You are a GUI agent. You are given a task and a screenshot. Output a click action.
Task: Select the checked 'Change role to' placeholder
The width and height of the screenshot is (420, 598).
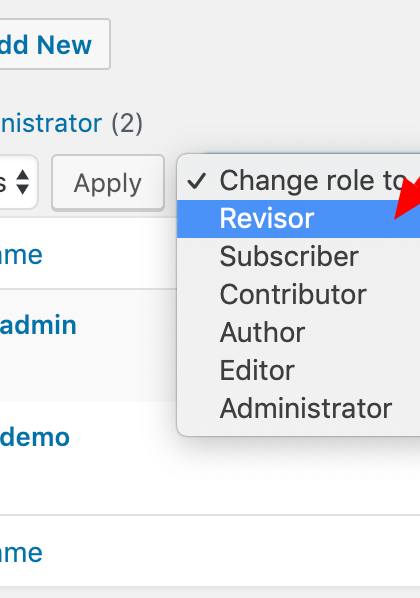pos(298,181)
